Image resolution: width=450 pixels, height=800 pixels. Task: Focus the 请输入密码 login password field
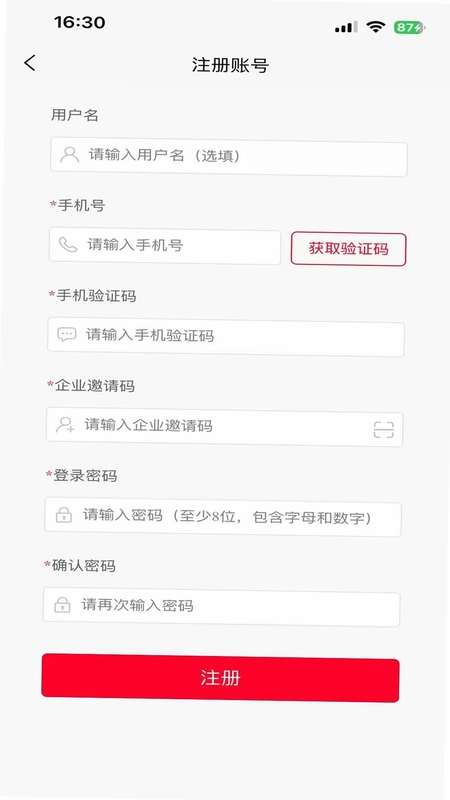223,517
